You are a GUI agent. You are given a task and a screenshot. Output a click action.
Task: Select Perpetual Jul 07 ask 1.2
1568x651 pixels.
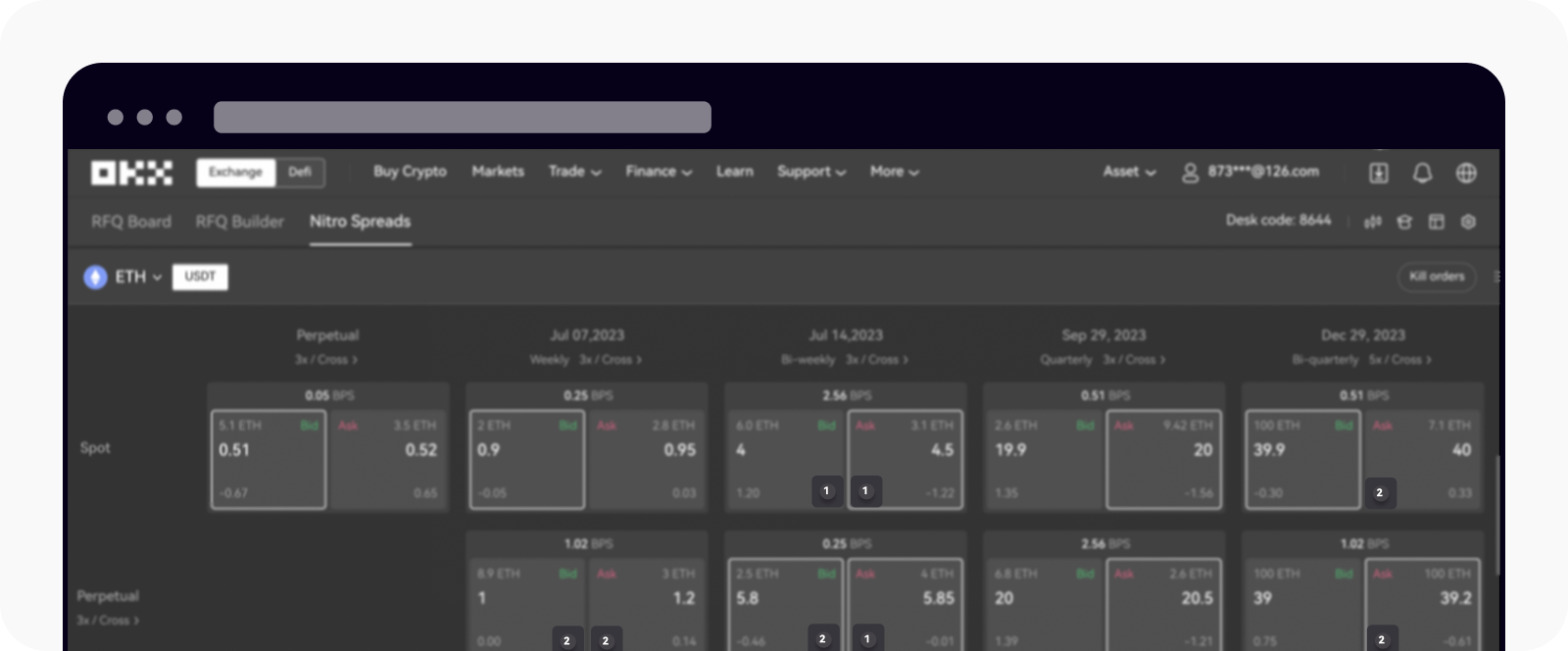point(647,605)
